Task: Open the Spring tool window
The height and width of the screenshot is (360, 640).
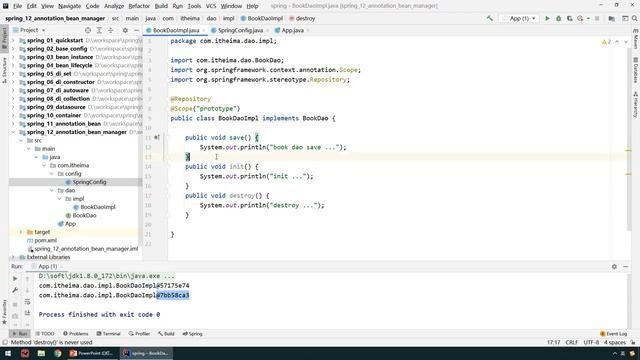Action: click(x=193, y=334)
